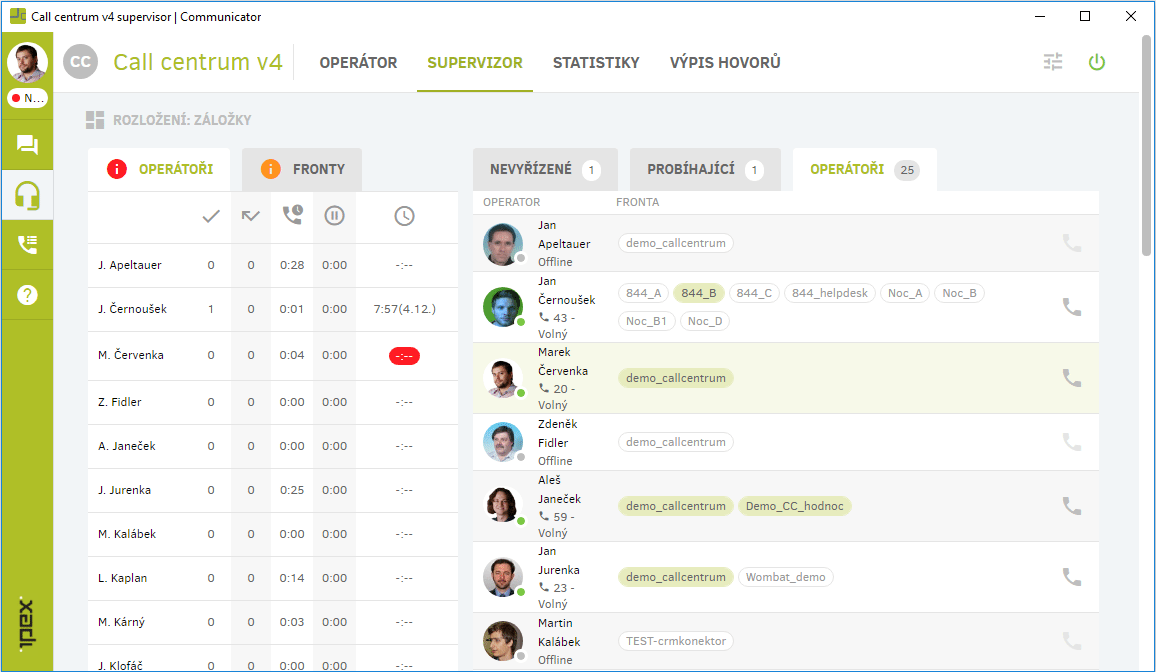Screen dimensions: 1156x672
Task: Open the settings sliders icon
Action: click(1053, 62)
